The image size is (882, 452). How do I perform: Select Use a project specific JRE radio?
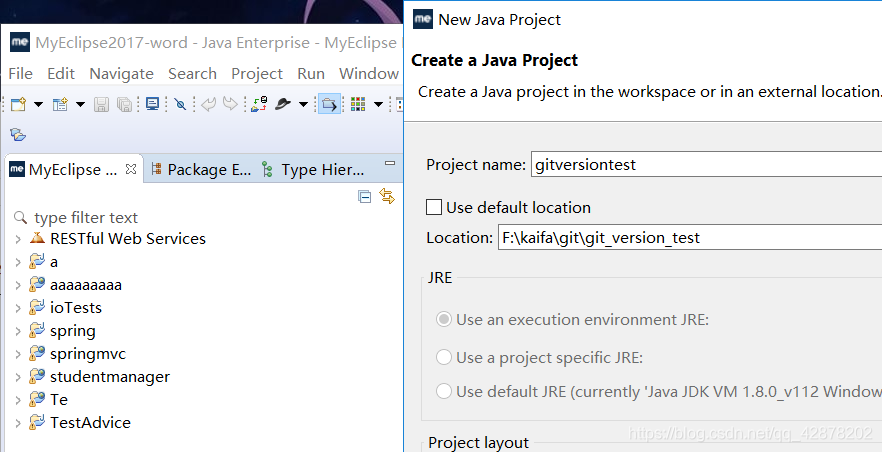click(x=444, y=356)
